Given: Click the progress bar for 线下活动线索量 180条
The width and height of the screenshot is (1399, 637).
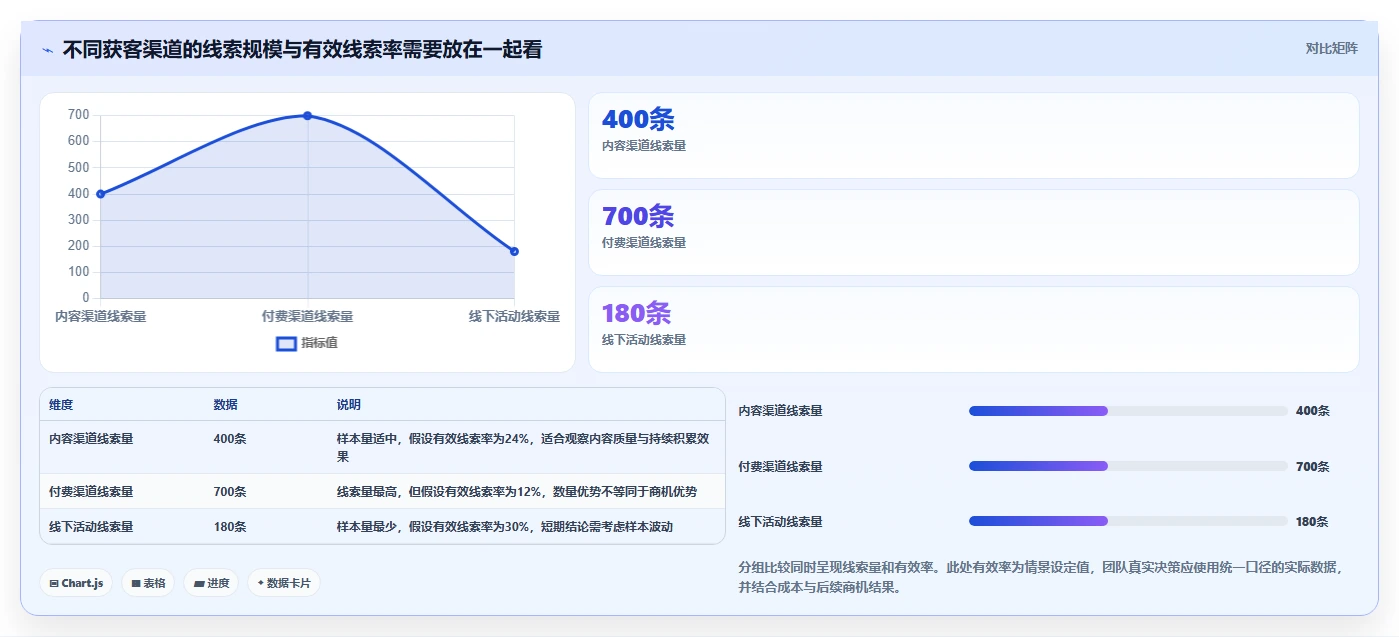Looking at the screenshot, I should [1128, 521].
